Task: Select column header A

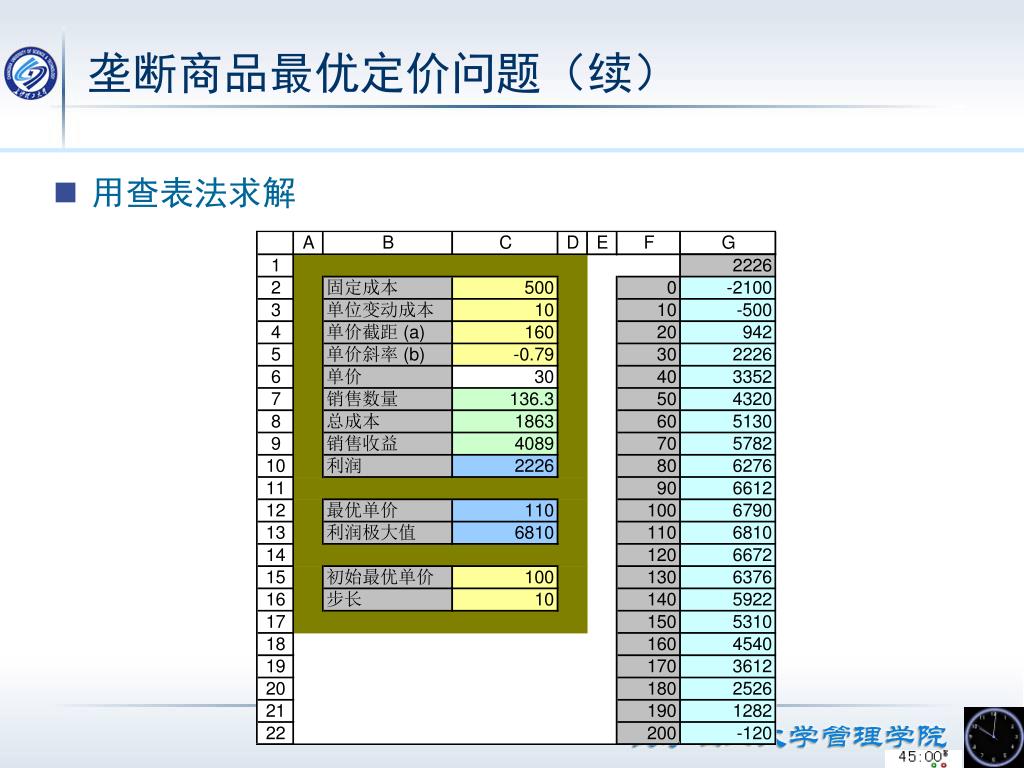Action: (x=308, y=243)
